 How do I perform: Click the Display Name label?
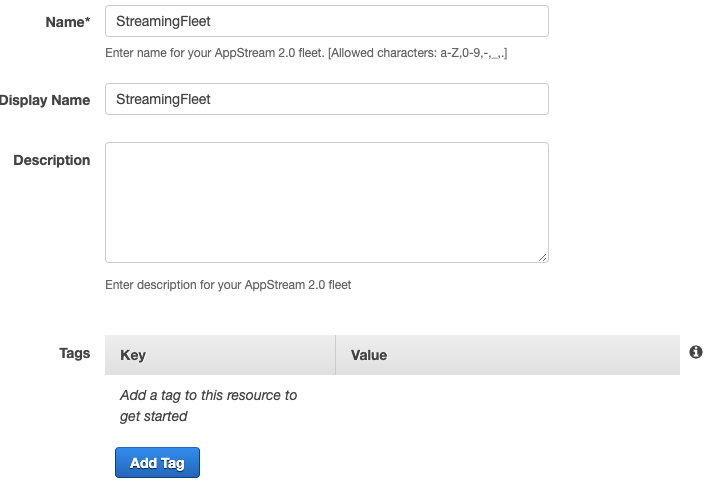point(45,100)
